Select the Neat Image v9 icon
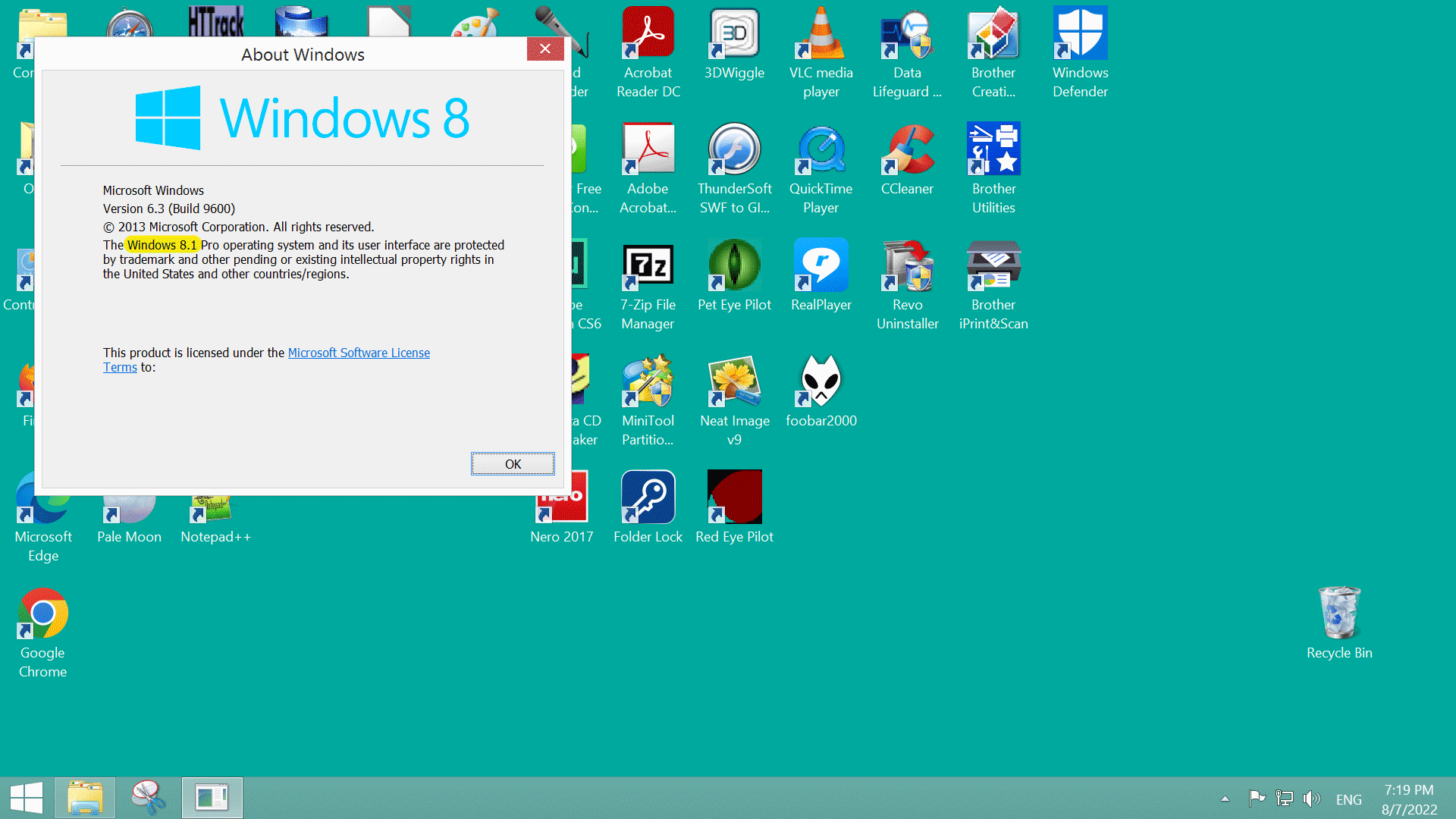This screenshot has height=819, width=1456. [734, 401]
